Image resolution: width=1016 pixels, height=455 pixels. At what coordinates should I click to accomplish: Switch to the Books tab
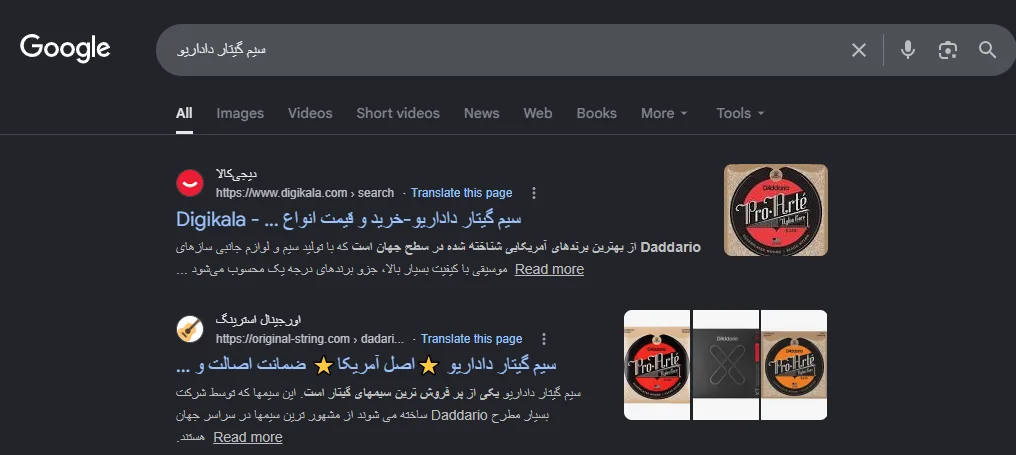596,113
